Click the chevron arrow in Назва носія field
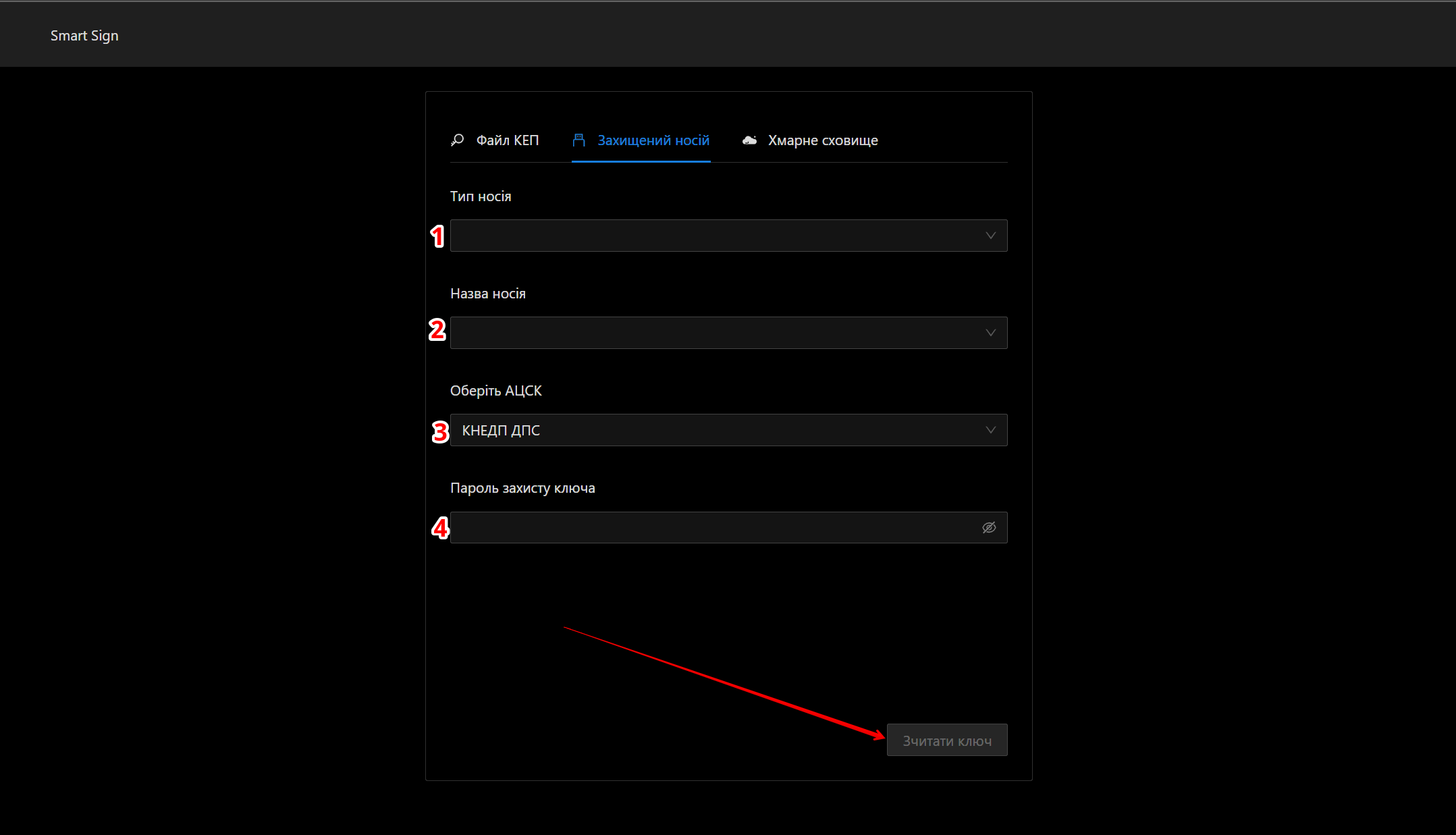1456x835 pixels. [x=990, y=333]
